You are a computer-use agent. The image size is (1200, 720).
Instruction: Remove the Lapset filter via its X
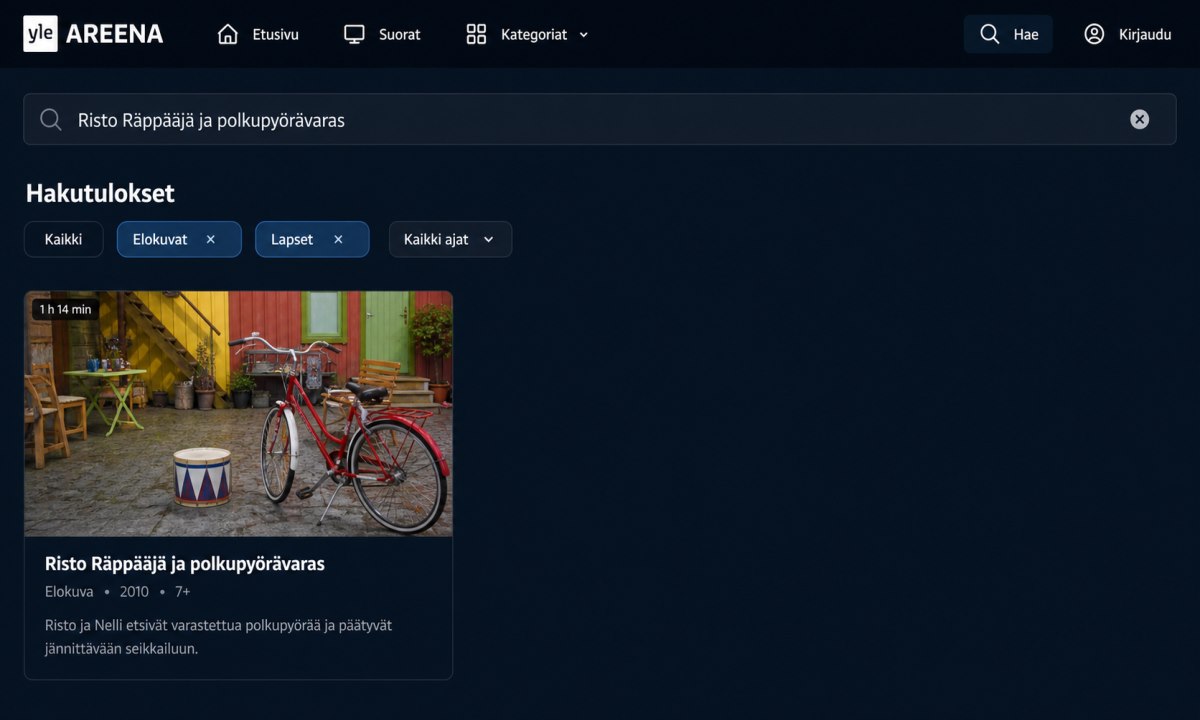coord(338,240)
